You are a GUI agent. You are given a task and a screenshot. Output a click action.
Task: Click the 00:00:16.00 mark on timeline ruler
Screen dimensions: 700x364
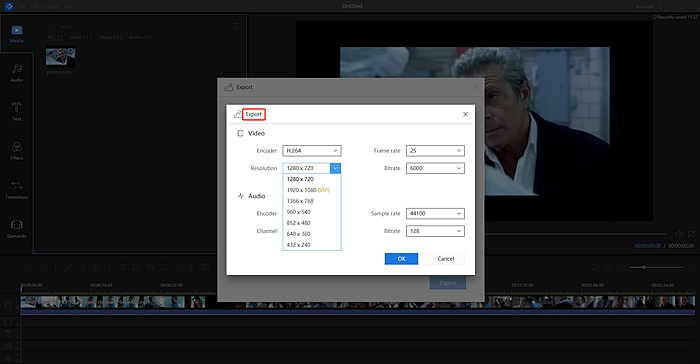pyautogui.click(x=101, y=285)
